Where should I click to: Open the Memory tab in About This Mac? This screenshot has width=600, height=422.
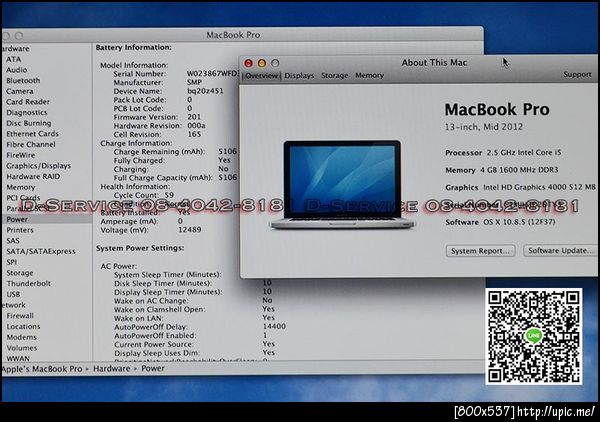coord(369,75)
